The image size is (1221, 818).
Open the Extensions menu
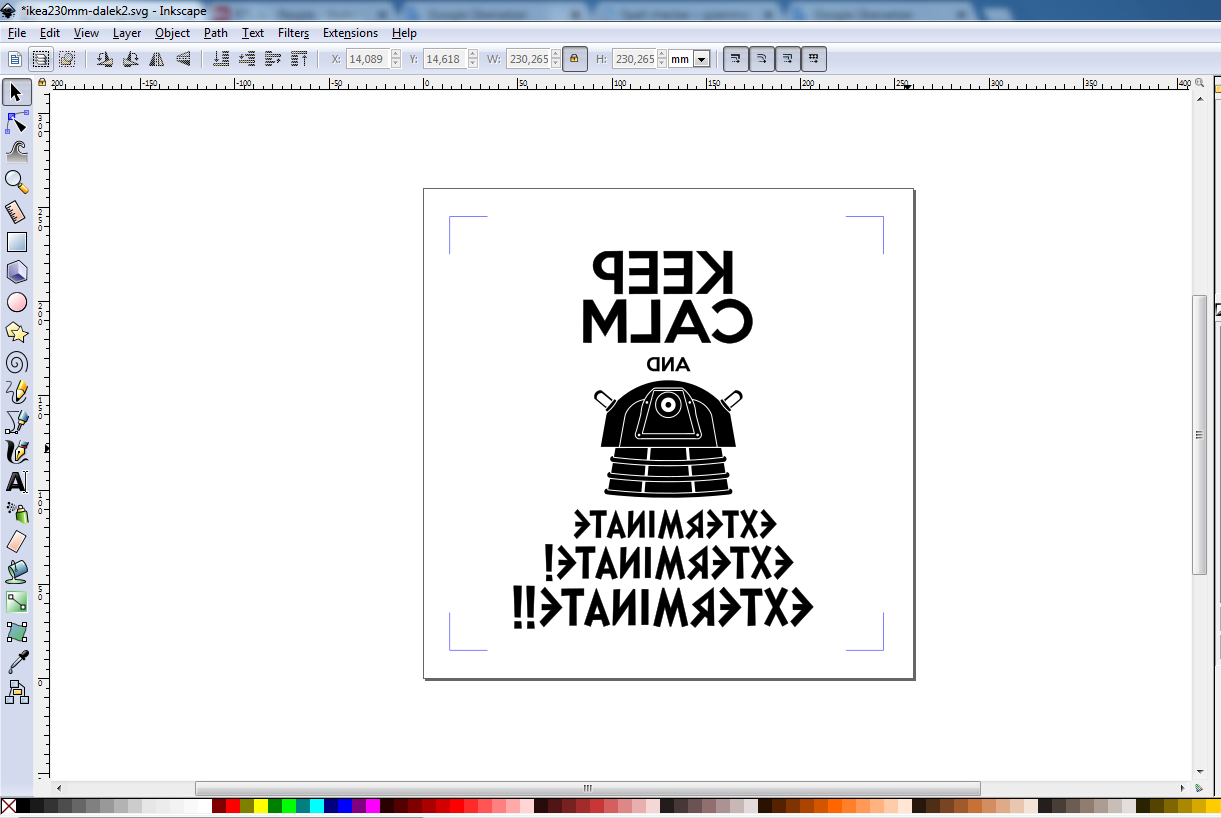[350, 33]
